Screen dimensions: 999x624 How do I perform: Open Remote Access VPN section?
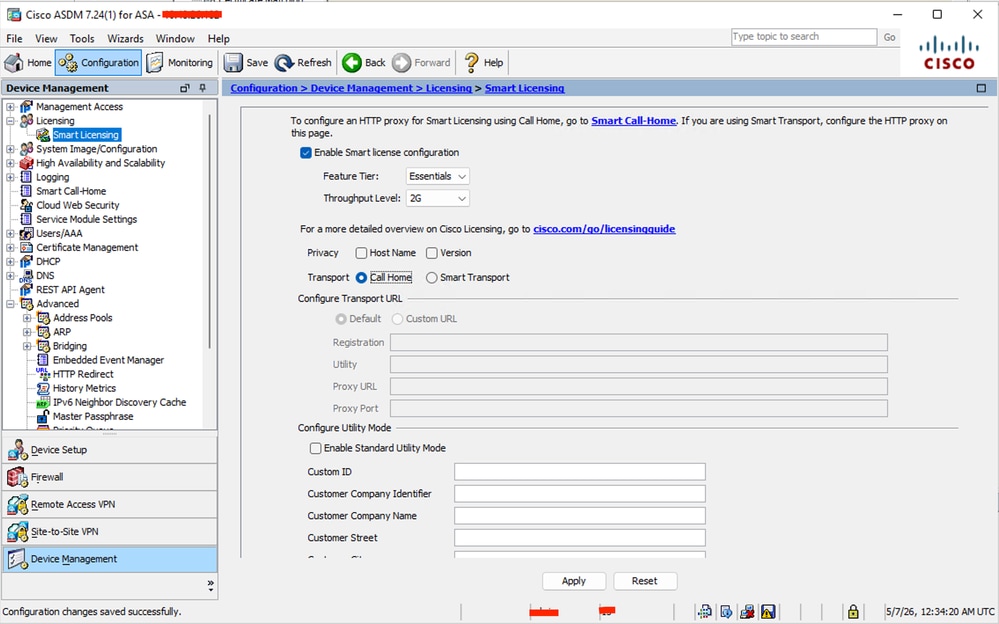pos(110,504)
